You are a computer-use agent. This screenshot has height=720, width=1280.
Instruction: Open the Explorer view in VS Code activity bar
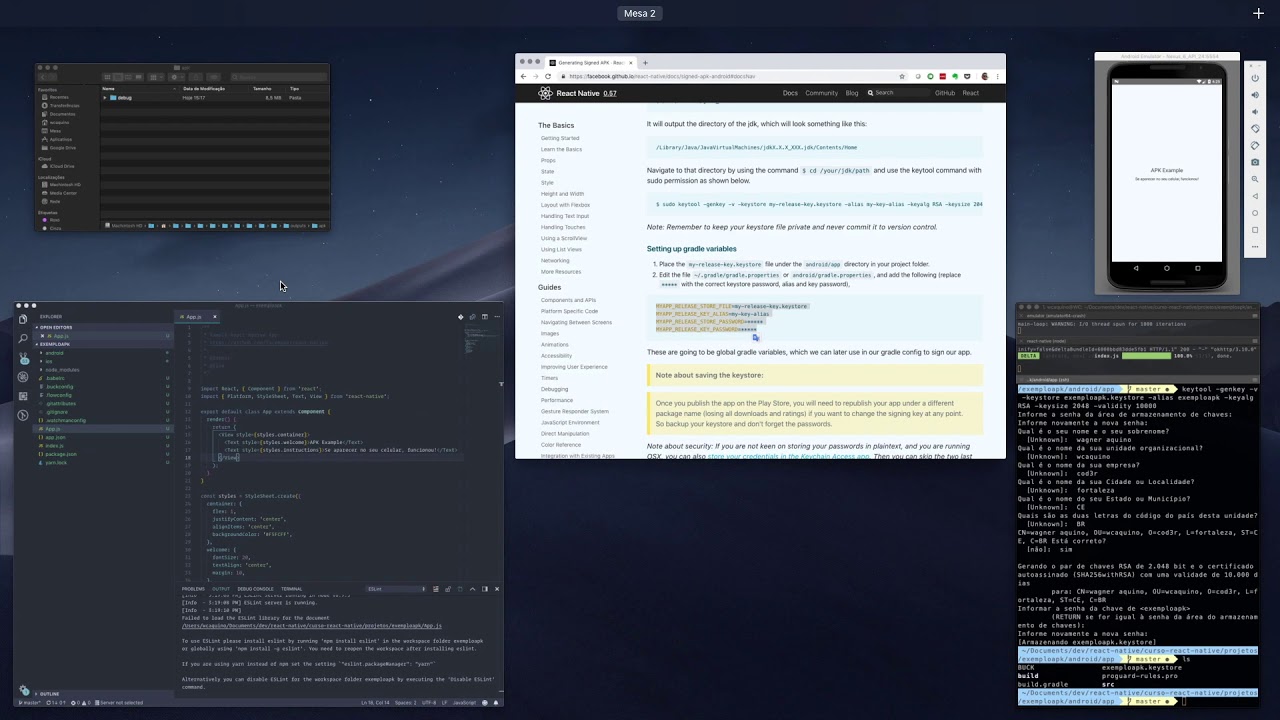[23, 319]
